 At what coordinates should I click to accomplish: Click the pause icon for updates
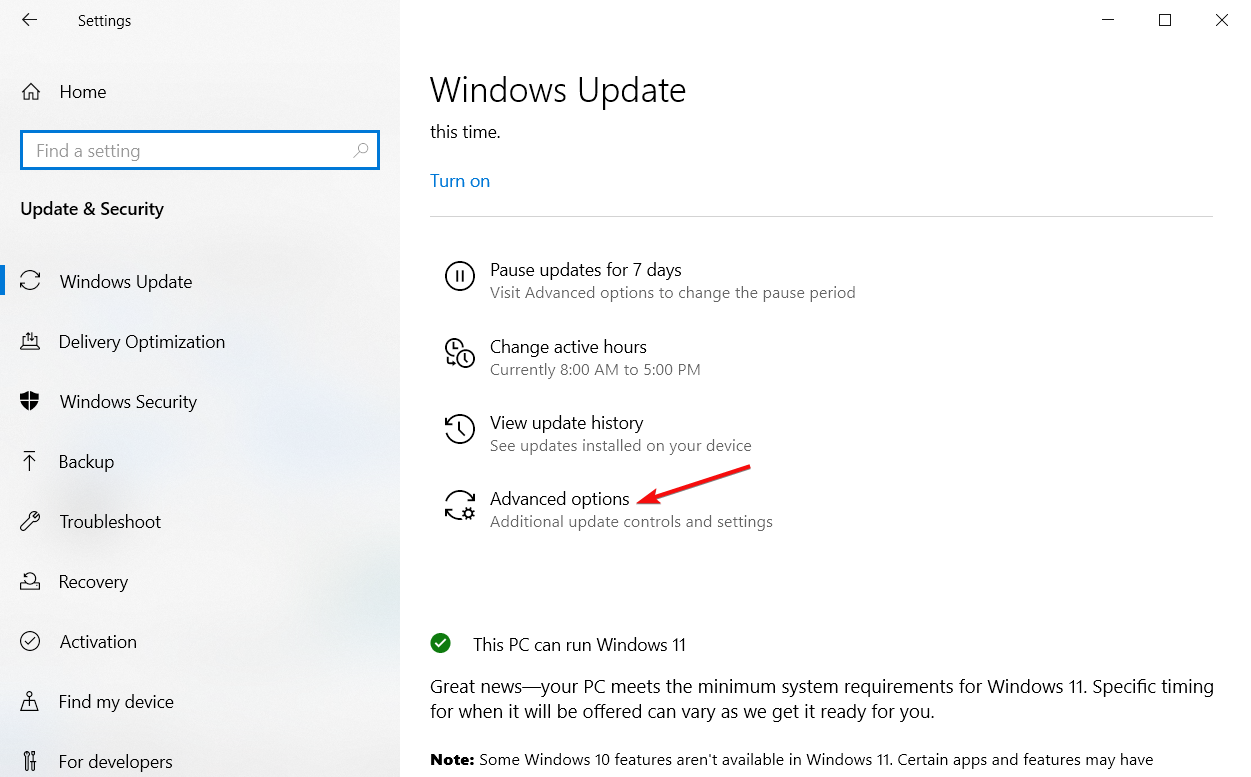click(x=460, y=277)
